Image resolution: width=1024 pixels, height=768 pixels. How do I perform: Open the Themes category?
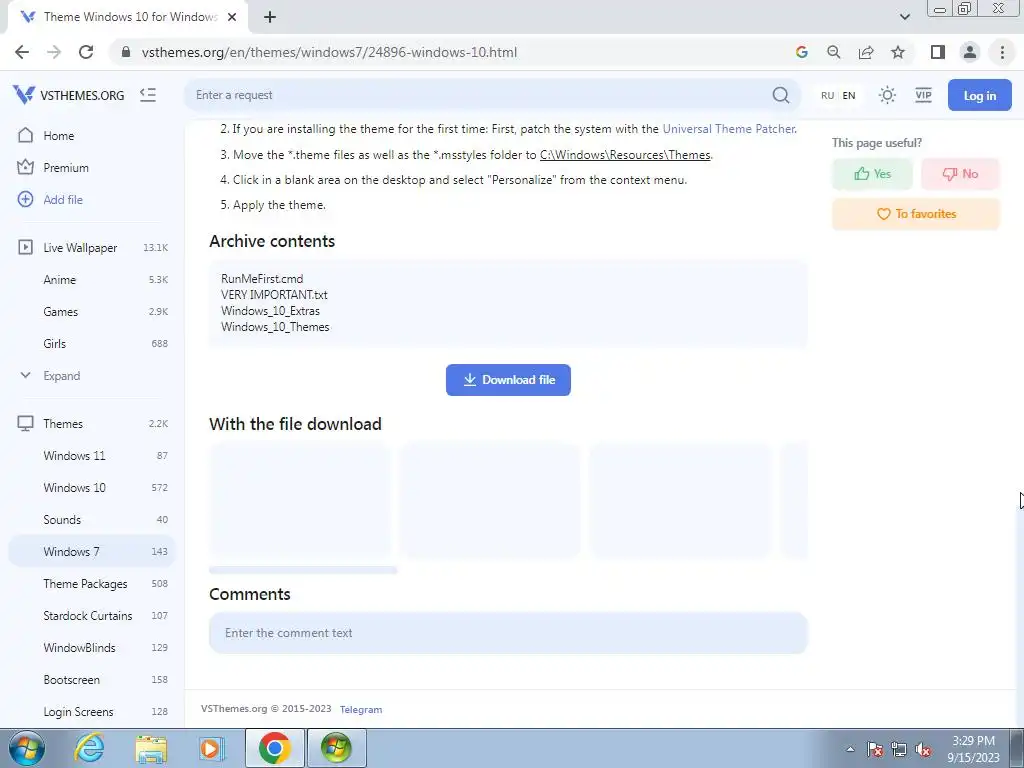pos(92,423)
